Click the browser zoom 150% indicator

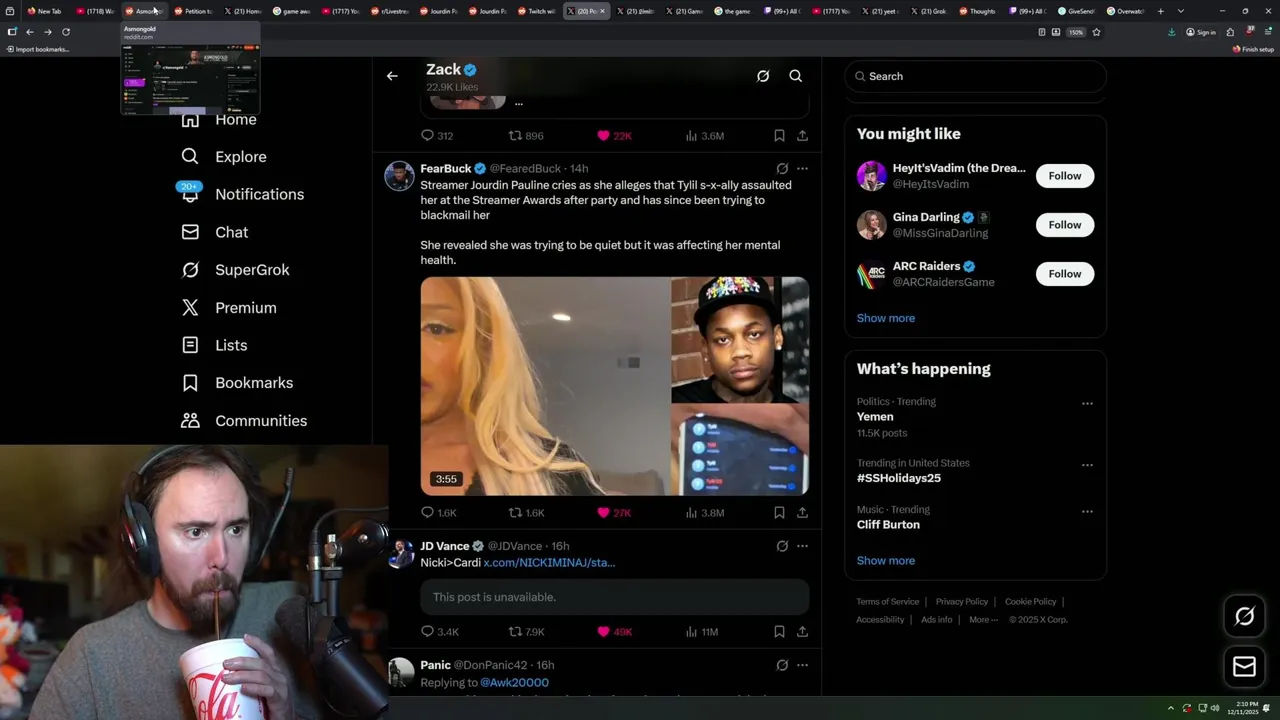[1076, 32]
